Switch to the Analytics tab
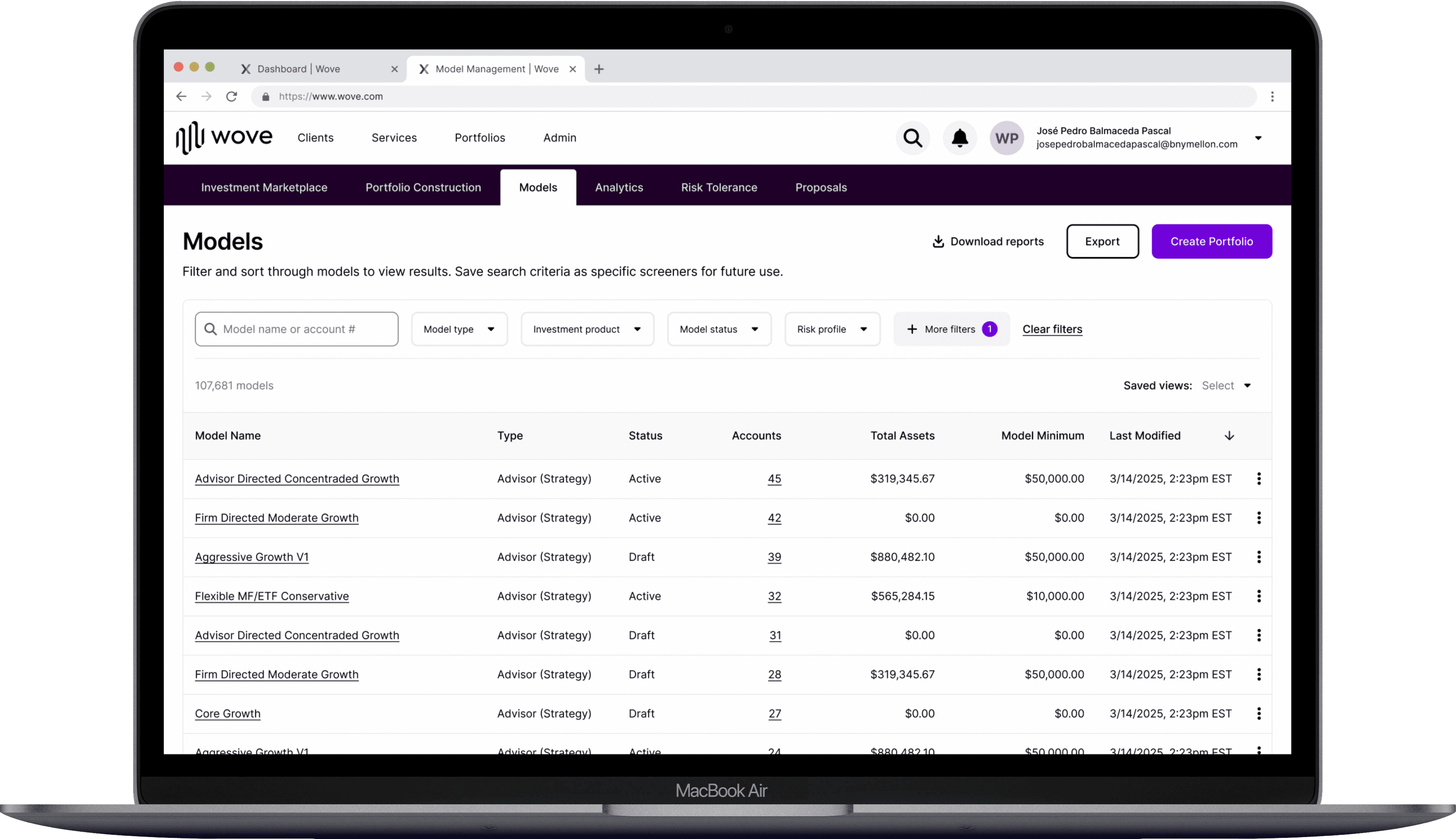 coord(619,187)
